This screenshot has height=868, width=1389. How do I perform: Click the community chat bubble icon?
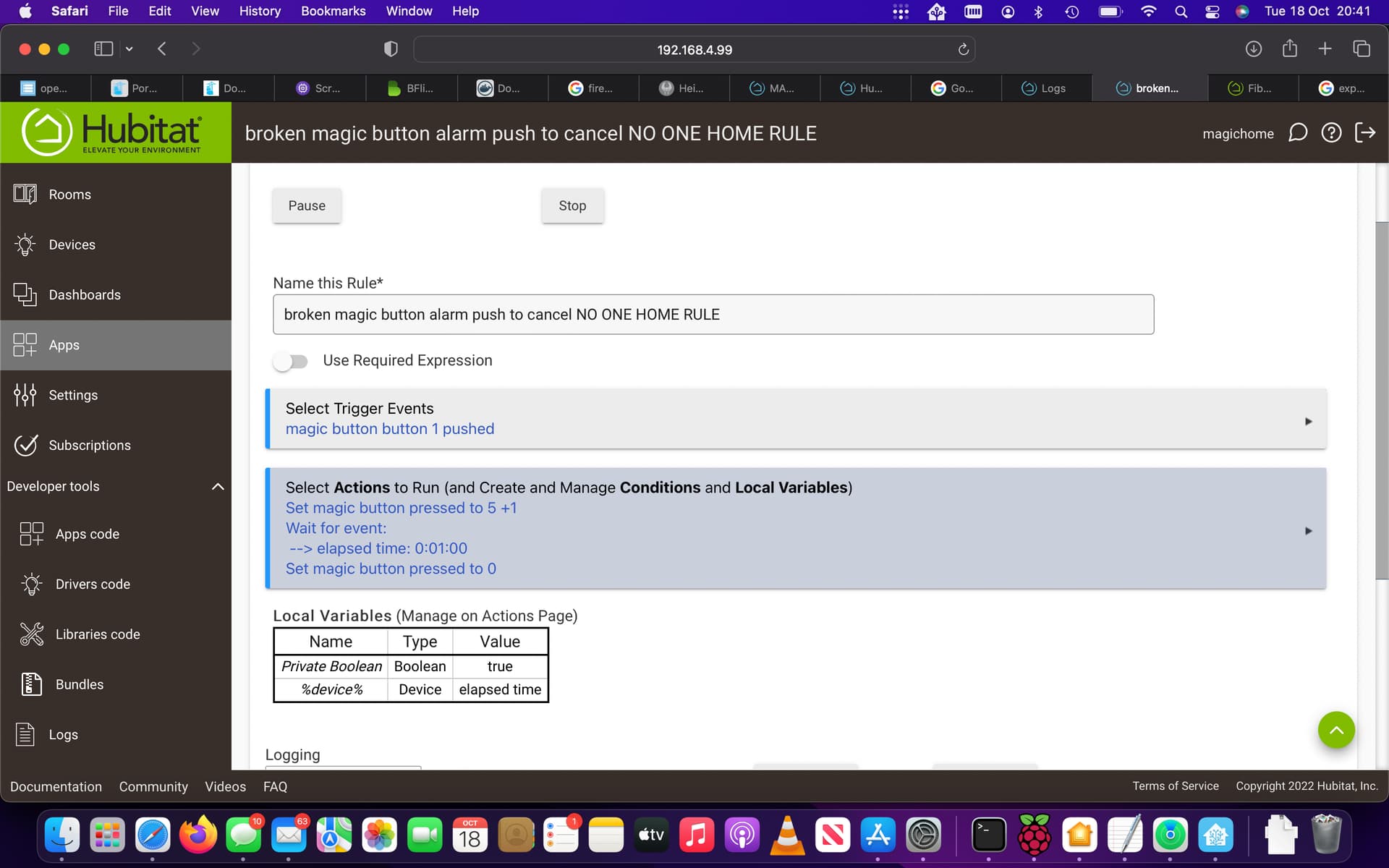click(x=1298, y=133)
